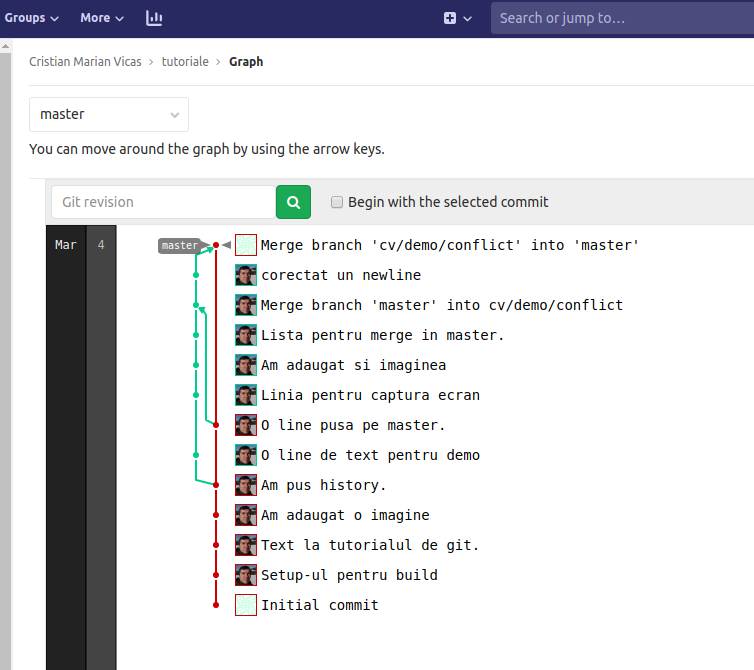
Task: Select the 'O line pusa pe master.' commit
Action: point(353,425)
